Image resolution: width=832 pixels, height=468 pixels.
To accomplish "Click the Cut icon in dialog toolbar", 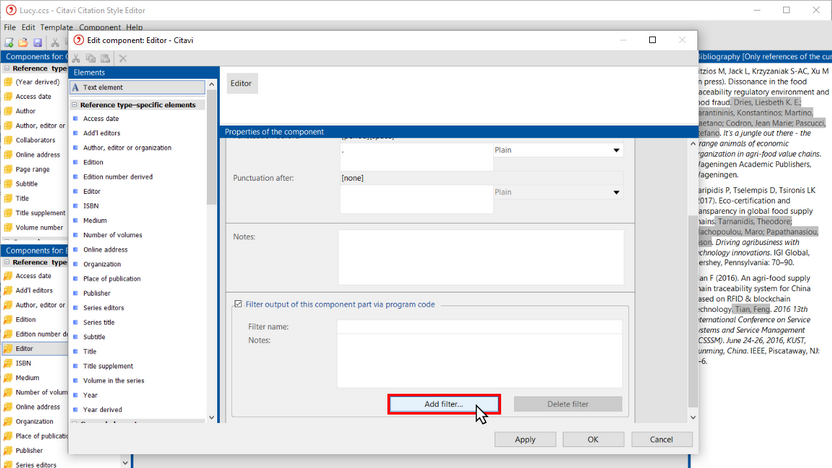I will [x=76, y=58].
